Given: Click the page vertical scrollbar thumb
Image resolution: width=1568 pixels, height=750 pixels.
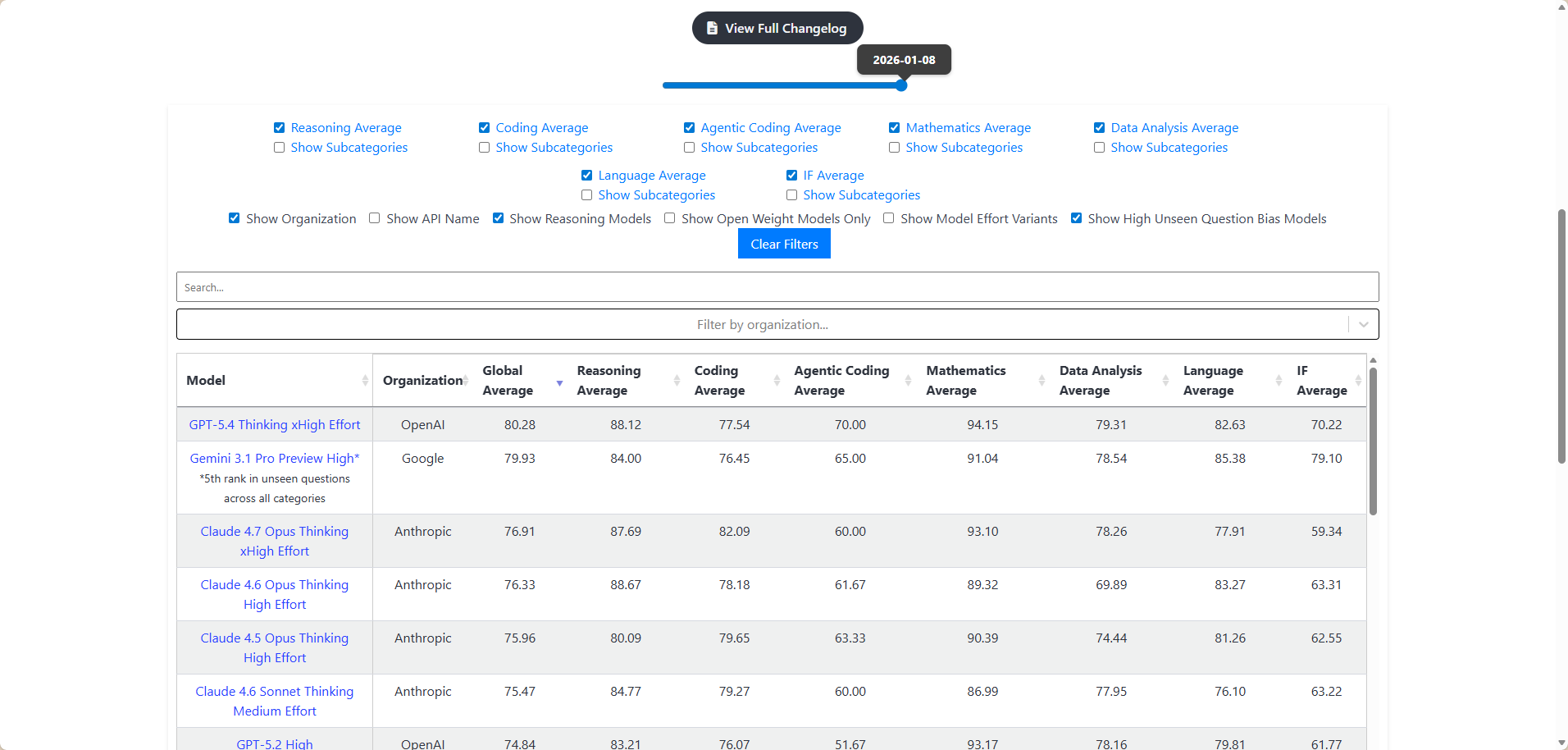Looking at the screenshot, I should [1561, 336].
